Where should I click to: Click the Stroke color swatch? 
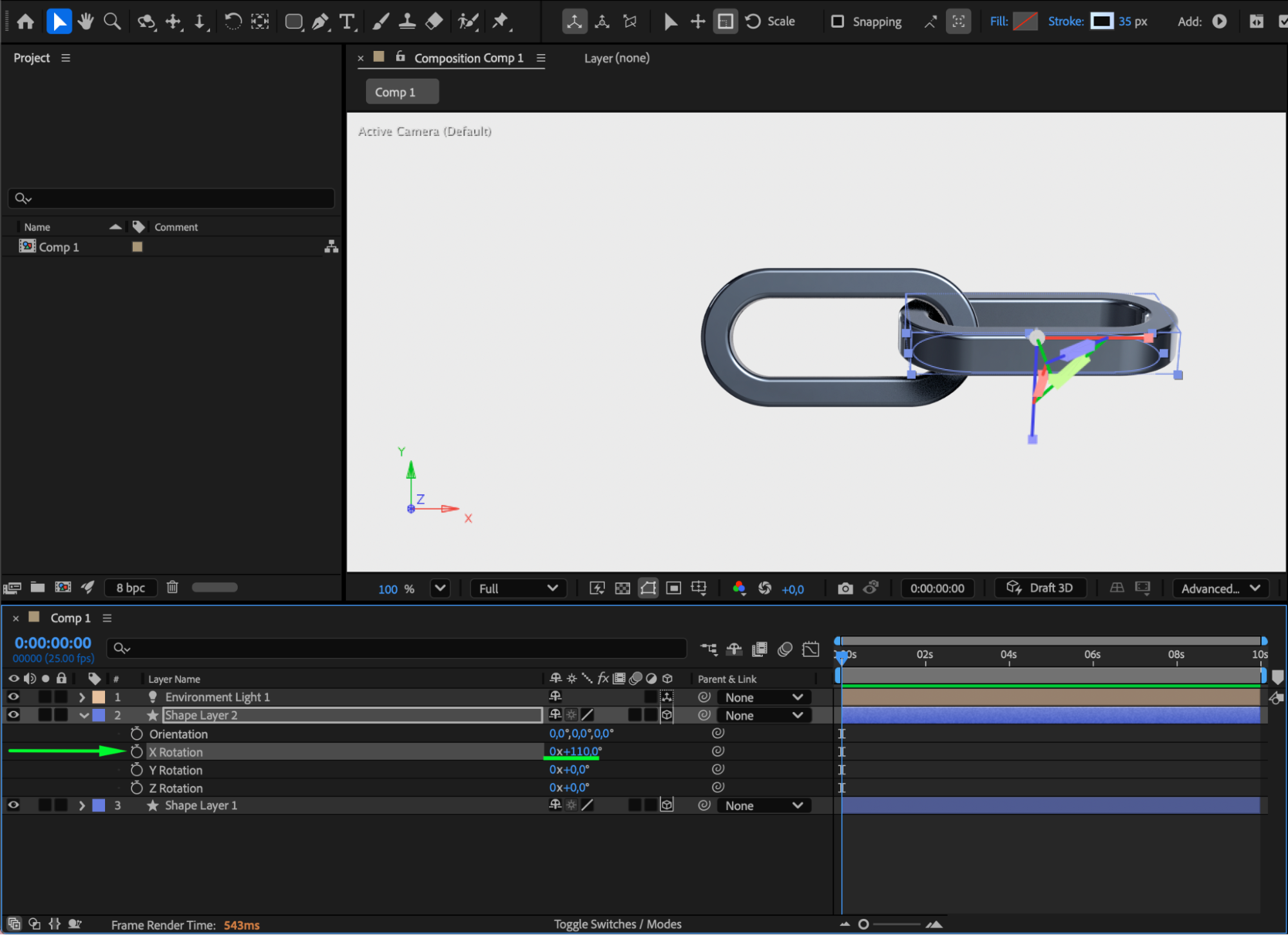click(1101, 21)
